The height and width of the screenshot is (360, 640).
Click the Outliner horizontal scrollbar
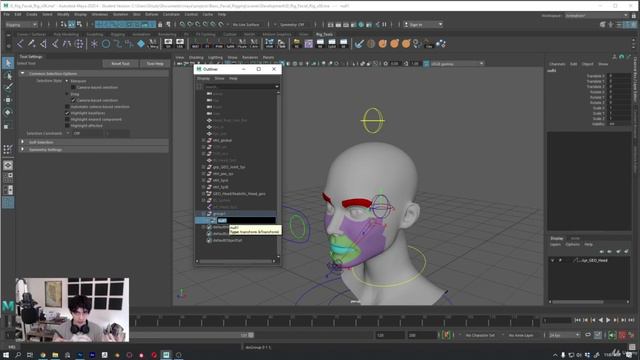pos(236,261)
